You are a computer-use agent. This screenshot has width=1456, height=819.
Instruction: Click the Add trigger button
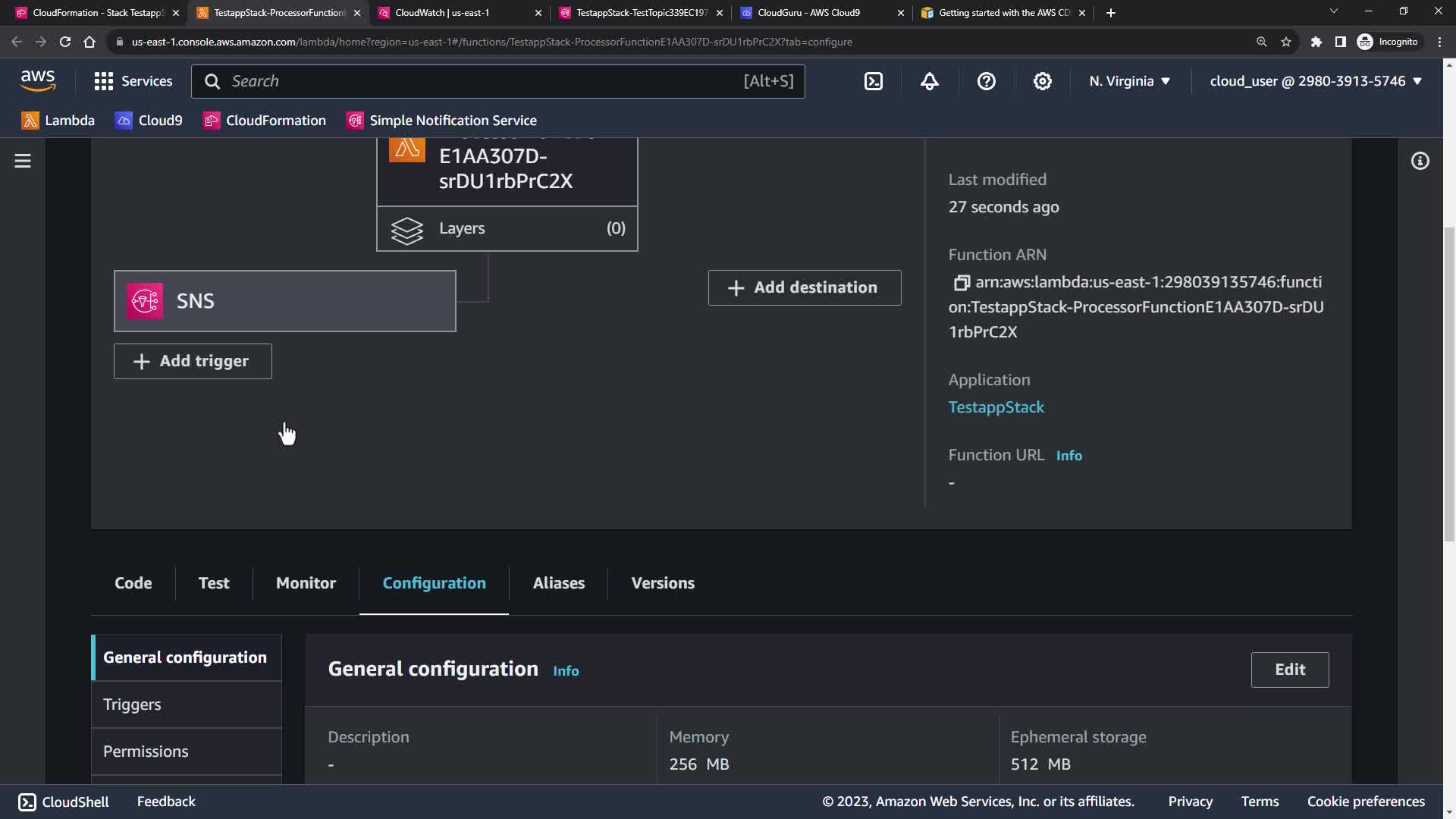tap(193, 361)
